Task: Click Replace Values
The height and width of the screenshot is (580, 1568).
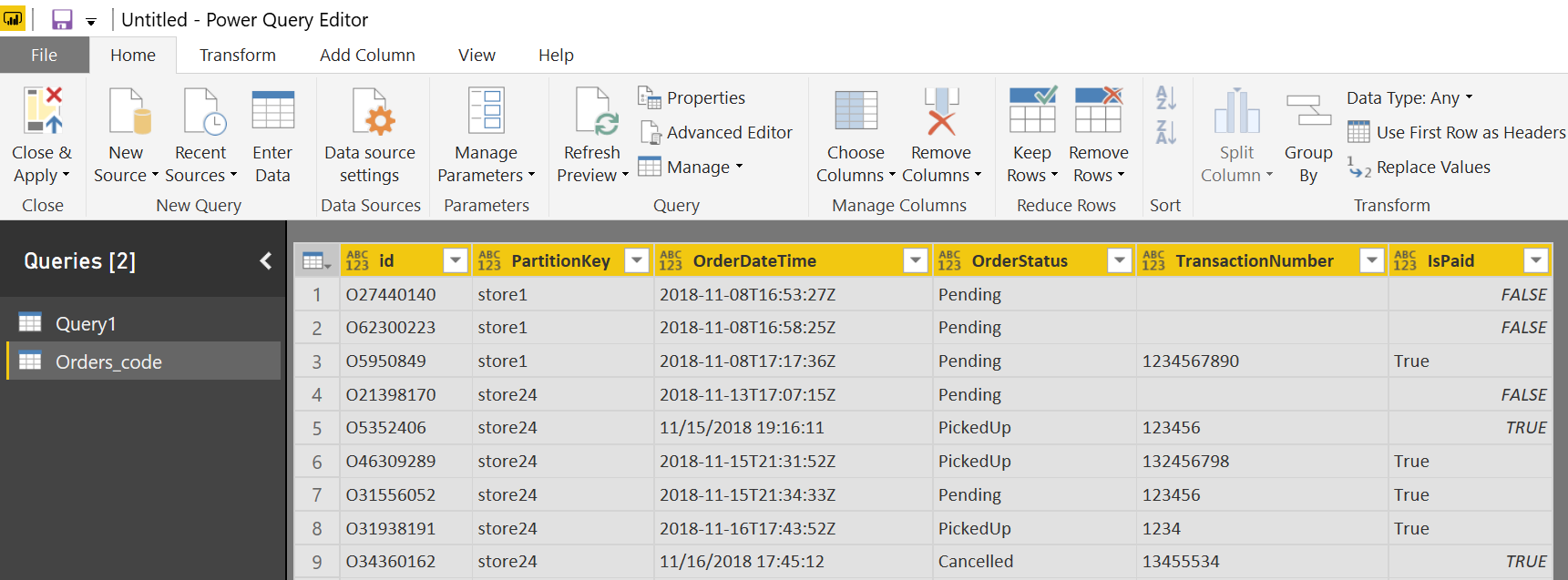Action: click(x=1419, y=167)
